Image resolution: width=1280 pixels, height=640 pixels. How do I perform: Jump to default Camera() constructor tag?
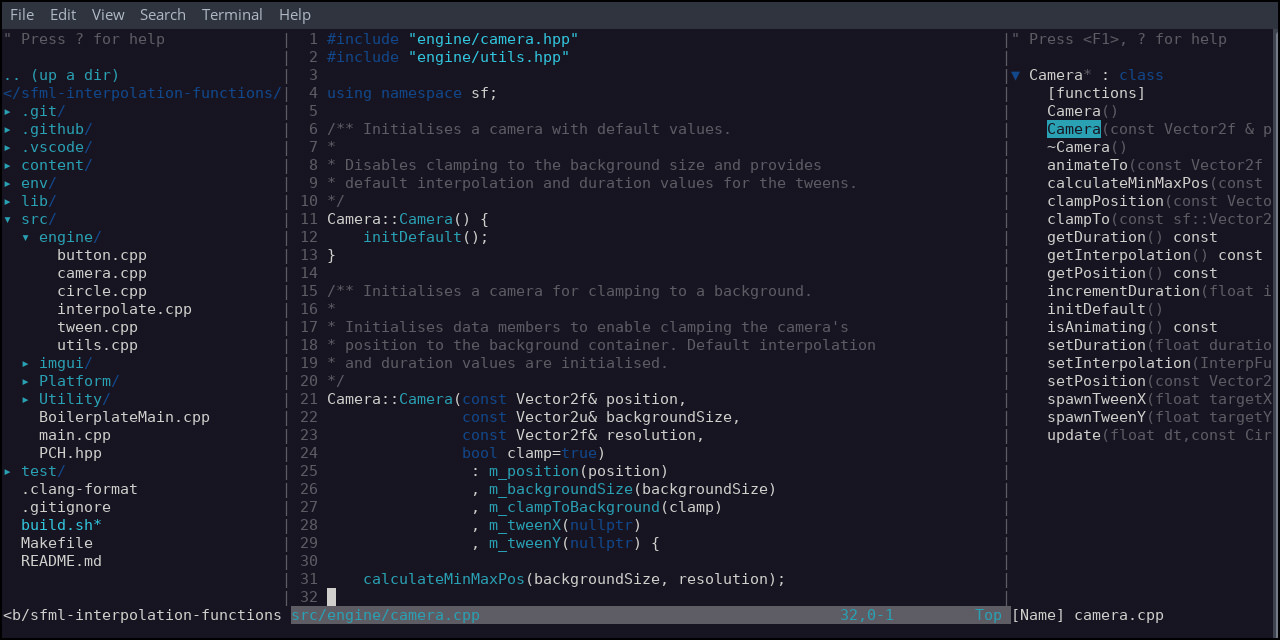pos(1083,111)
